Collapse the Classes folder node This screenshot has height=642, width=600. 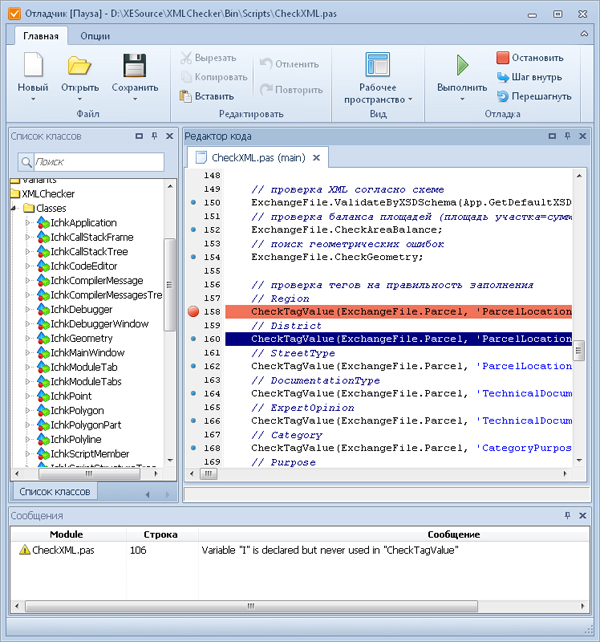coord(14,208)
